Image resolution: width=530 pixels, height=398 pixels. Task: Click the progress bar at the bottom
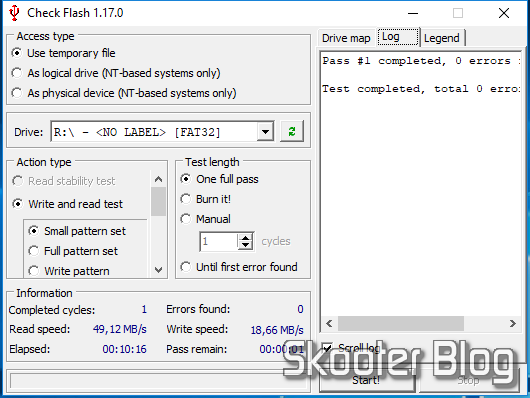coord(158,381)
